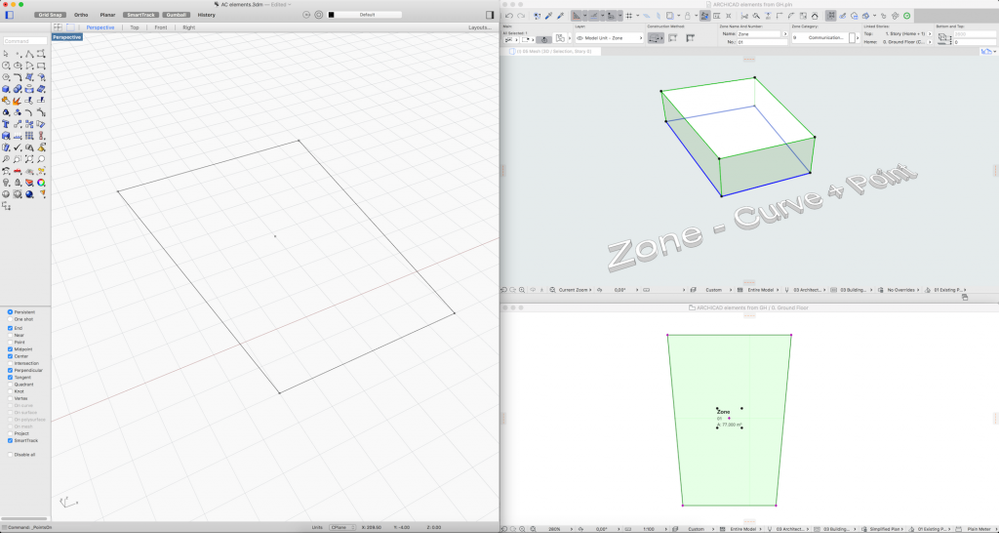Screen dimensions: 999x533
Task: Toggle the SmartTrack button in Rhino toolbar
Action: pyautogui.click(x=141, y=15)
